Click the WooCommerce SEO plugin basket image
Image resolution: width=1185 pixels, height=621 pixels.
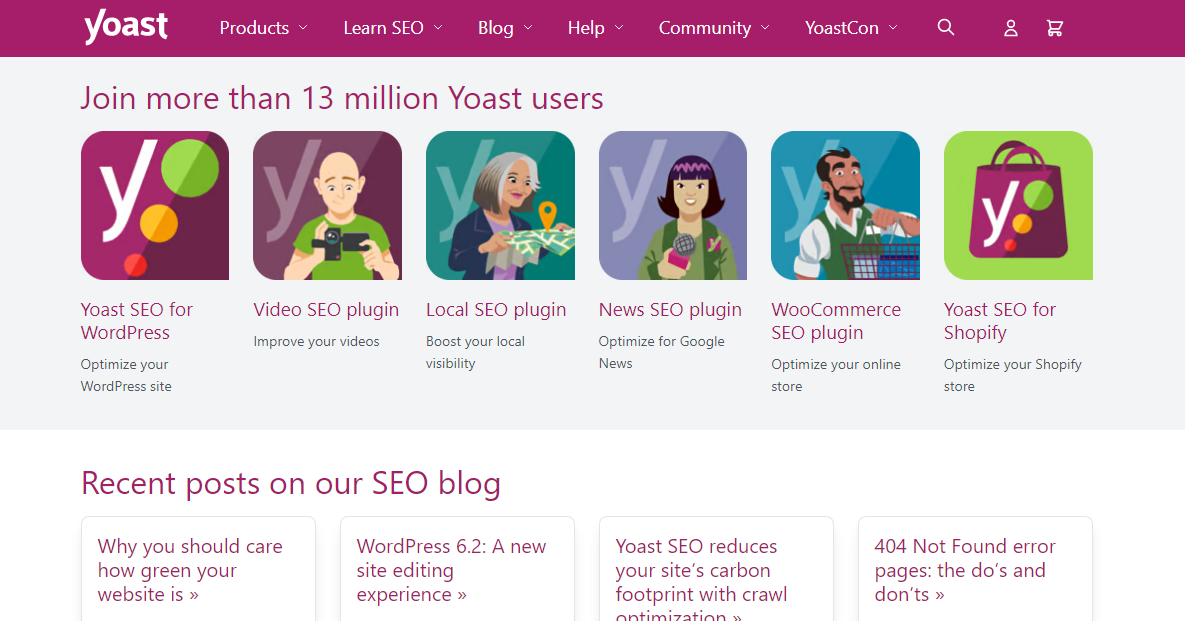pyautogui.click(x=845, y=205)
